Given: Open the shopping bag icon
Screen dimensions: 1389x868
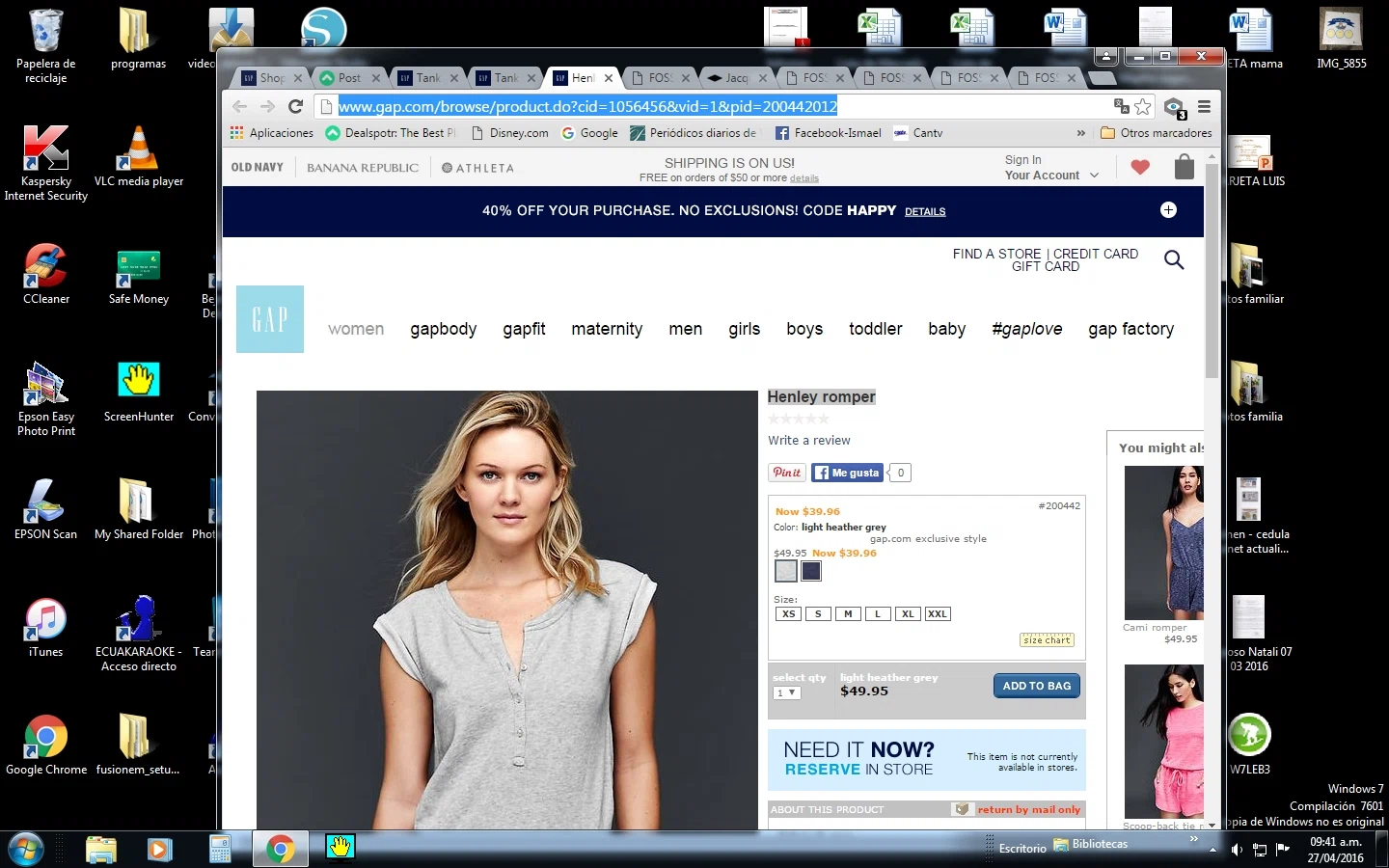Looking at the screenshot, I should (x=1185, y=168).
